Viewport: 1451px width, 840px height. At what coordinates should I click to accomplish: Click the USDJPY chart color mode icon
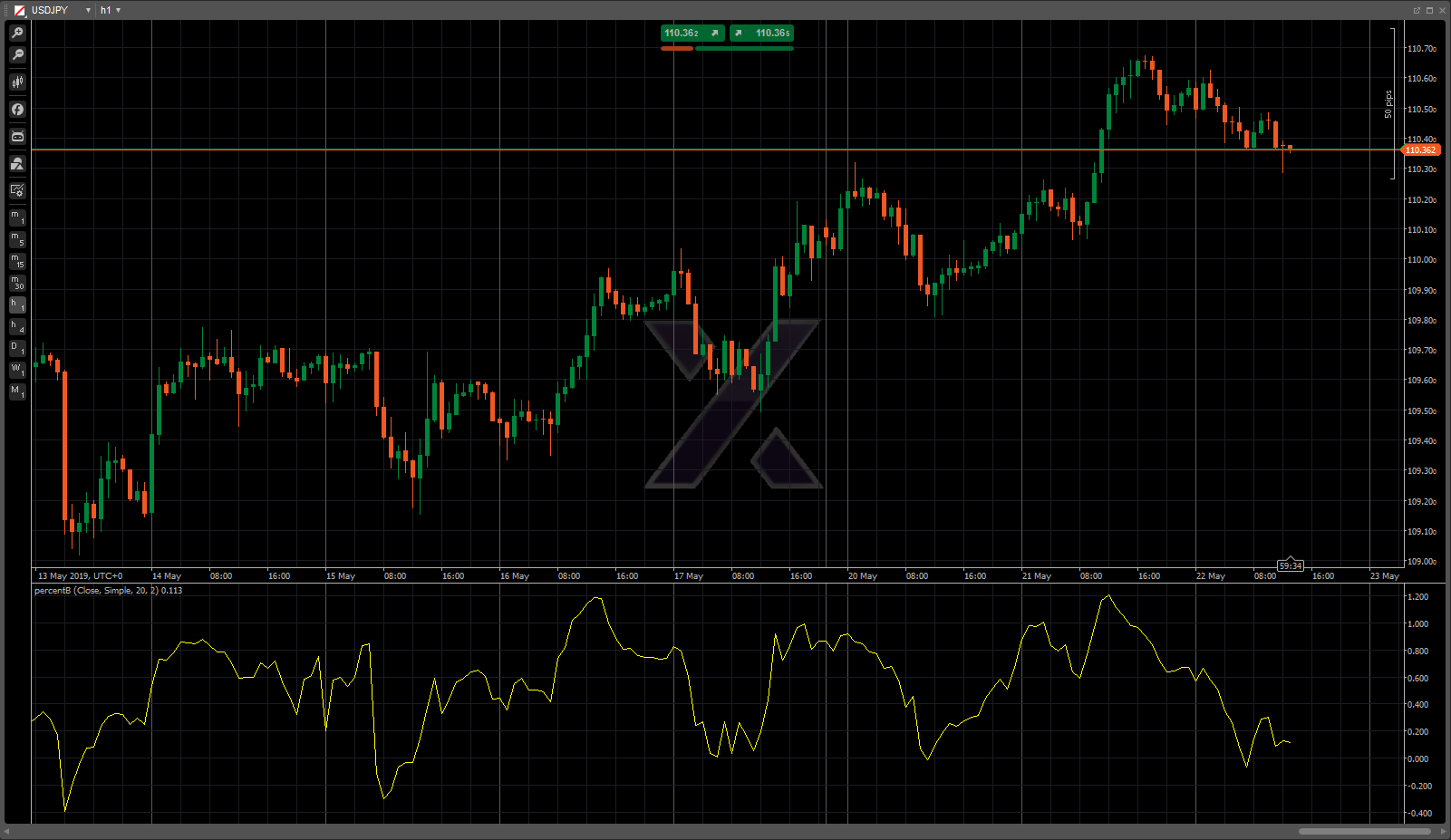pyautogui.click(x=19, y=10)
